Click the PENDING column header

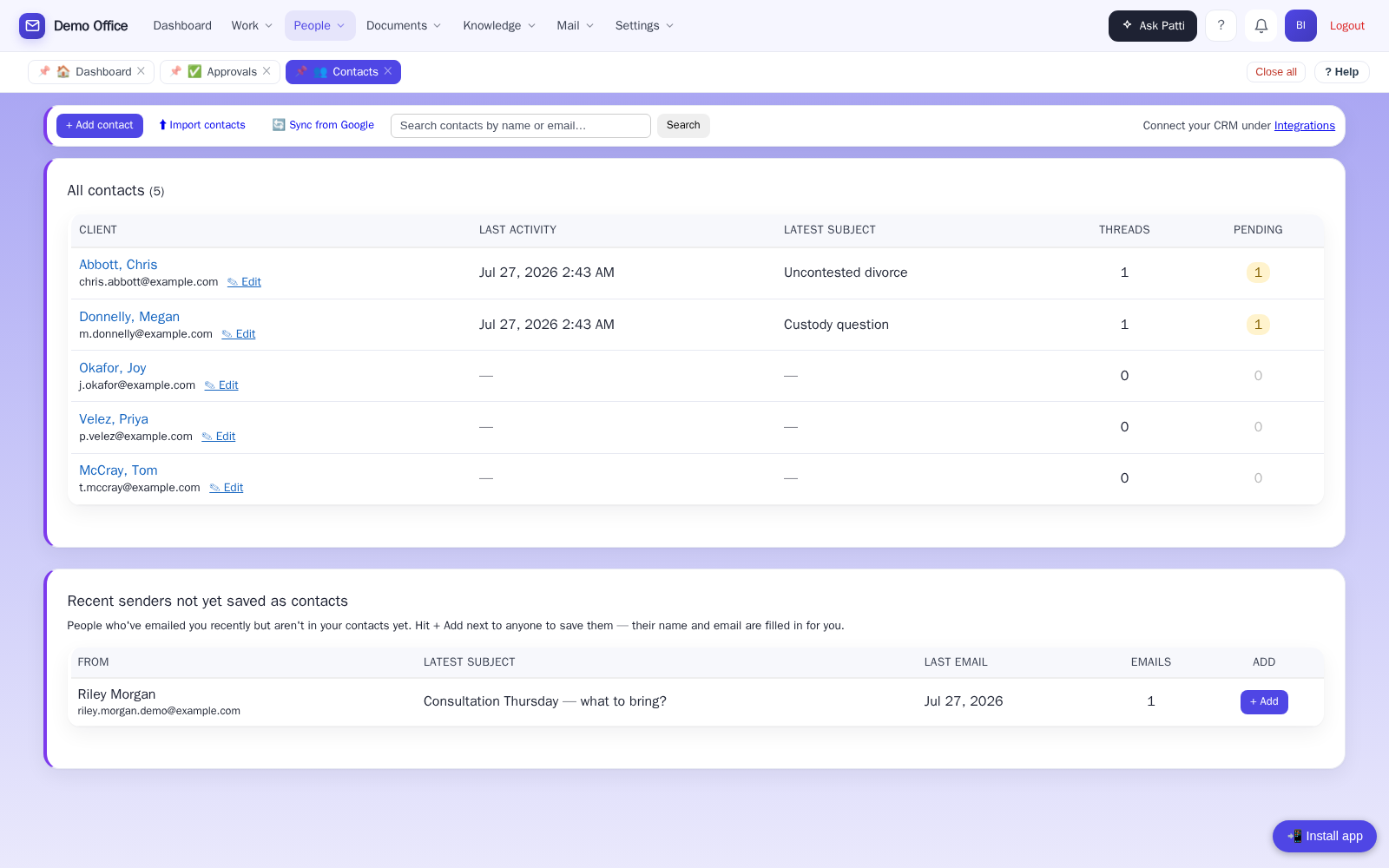[x=1258, y=230]
